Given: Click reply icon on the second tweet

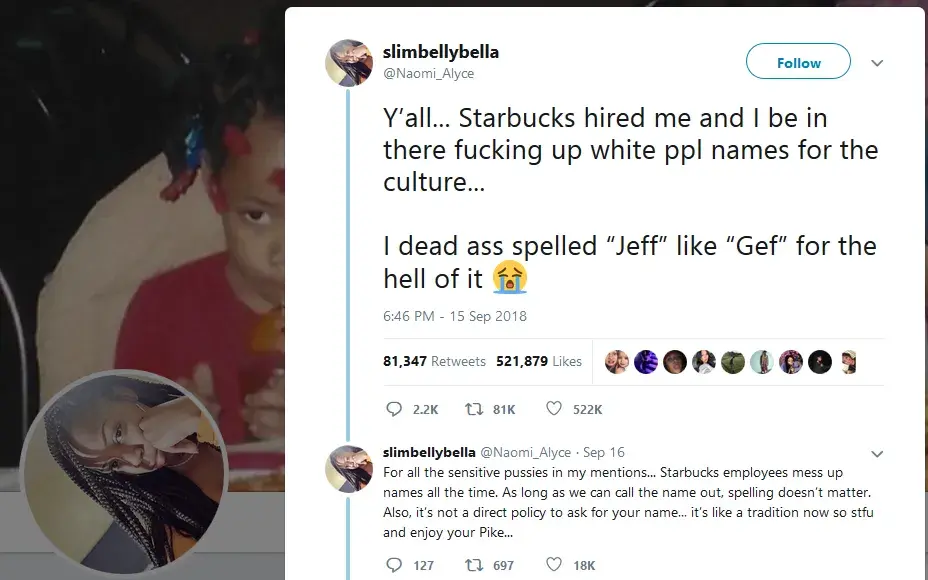Looking at the screenshot, I should click(x=393, y=565).
